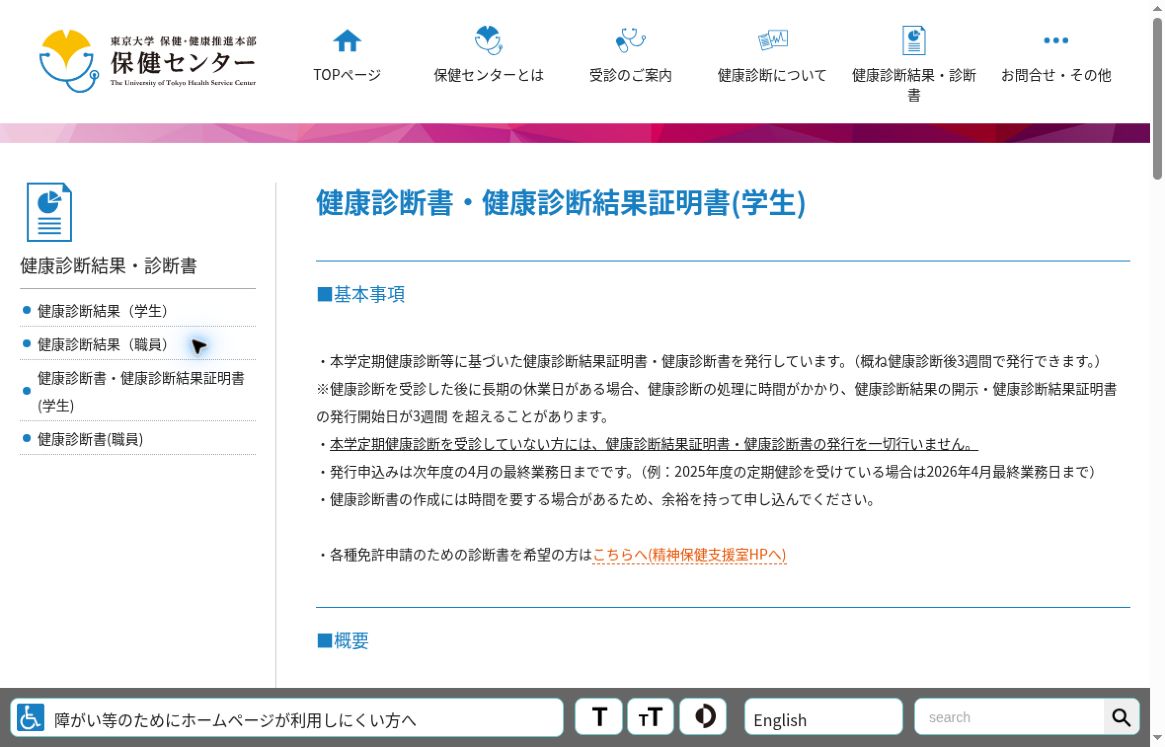
Task: Focus the search input field
Action: [1010, 717]
